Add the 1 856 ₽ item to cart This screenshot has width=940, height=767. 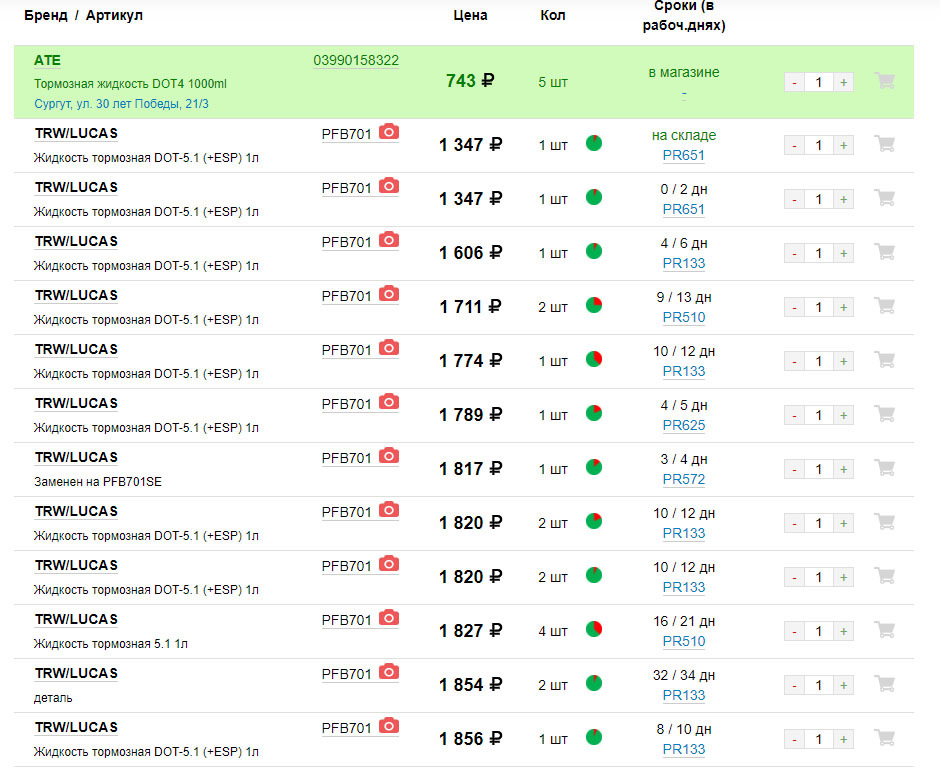click(x=885, y=737)
